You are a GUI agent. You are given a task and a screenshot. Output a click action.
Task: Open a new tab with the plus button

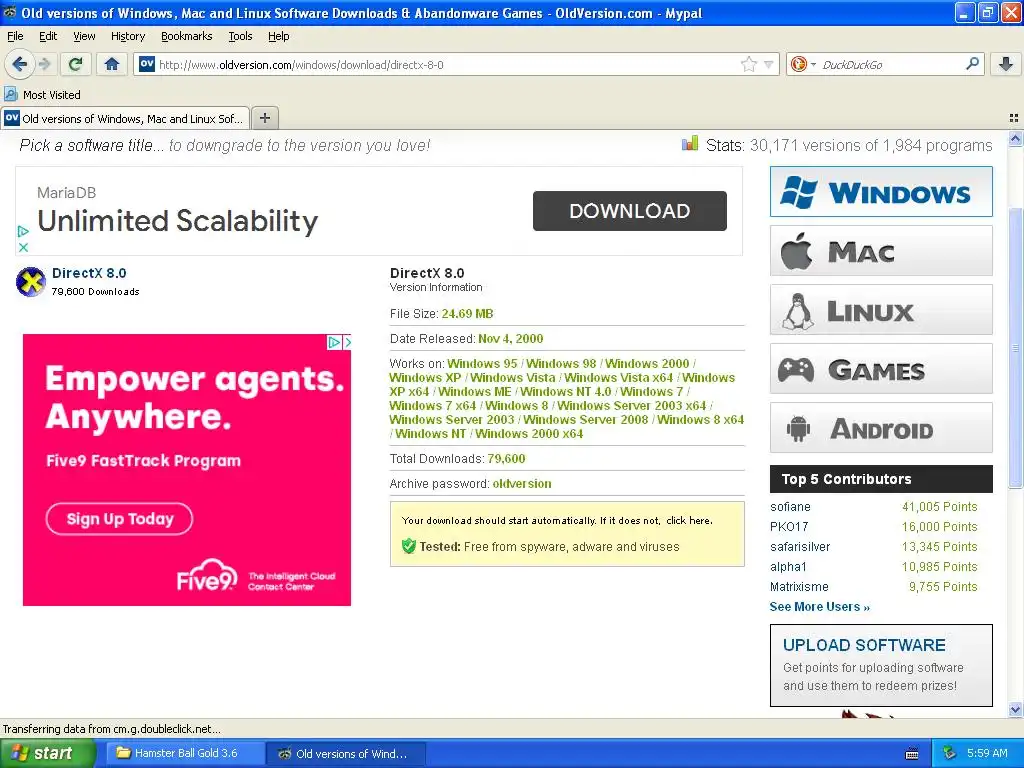(x=264, y=118)
